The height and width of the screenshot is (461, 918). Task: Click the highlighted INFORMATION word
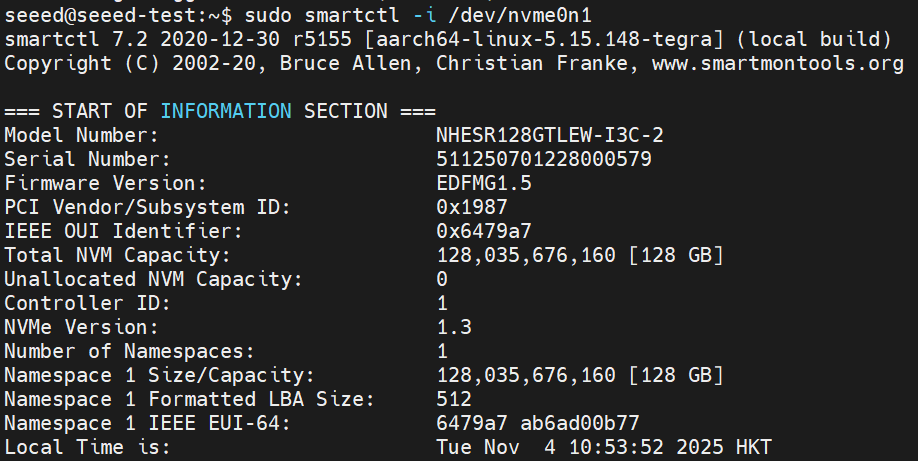tap(226, 111)
